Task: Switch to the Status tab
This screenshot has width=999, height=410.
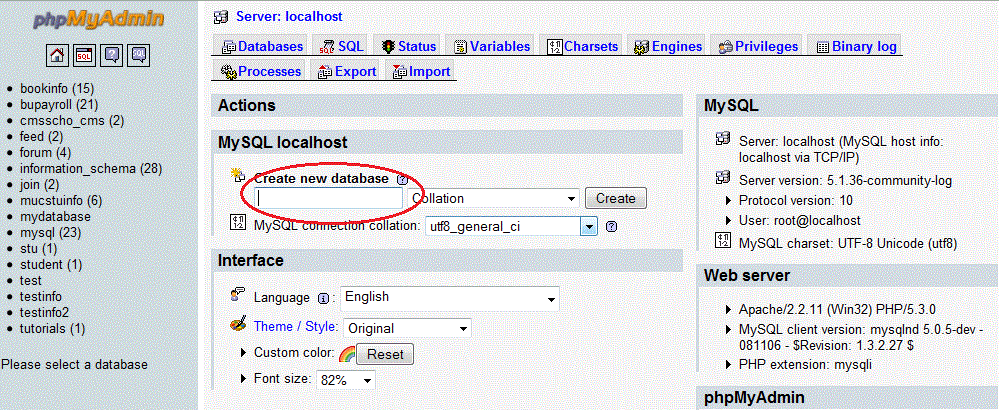Action: (409, 46)
